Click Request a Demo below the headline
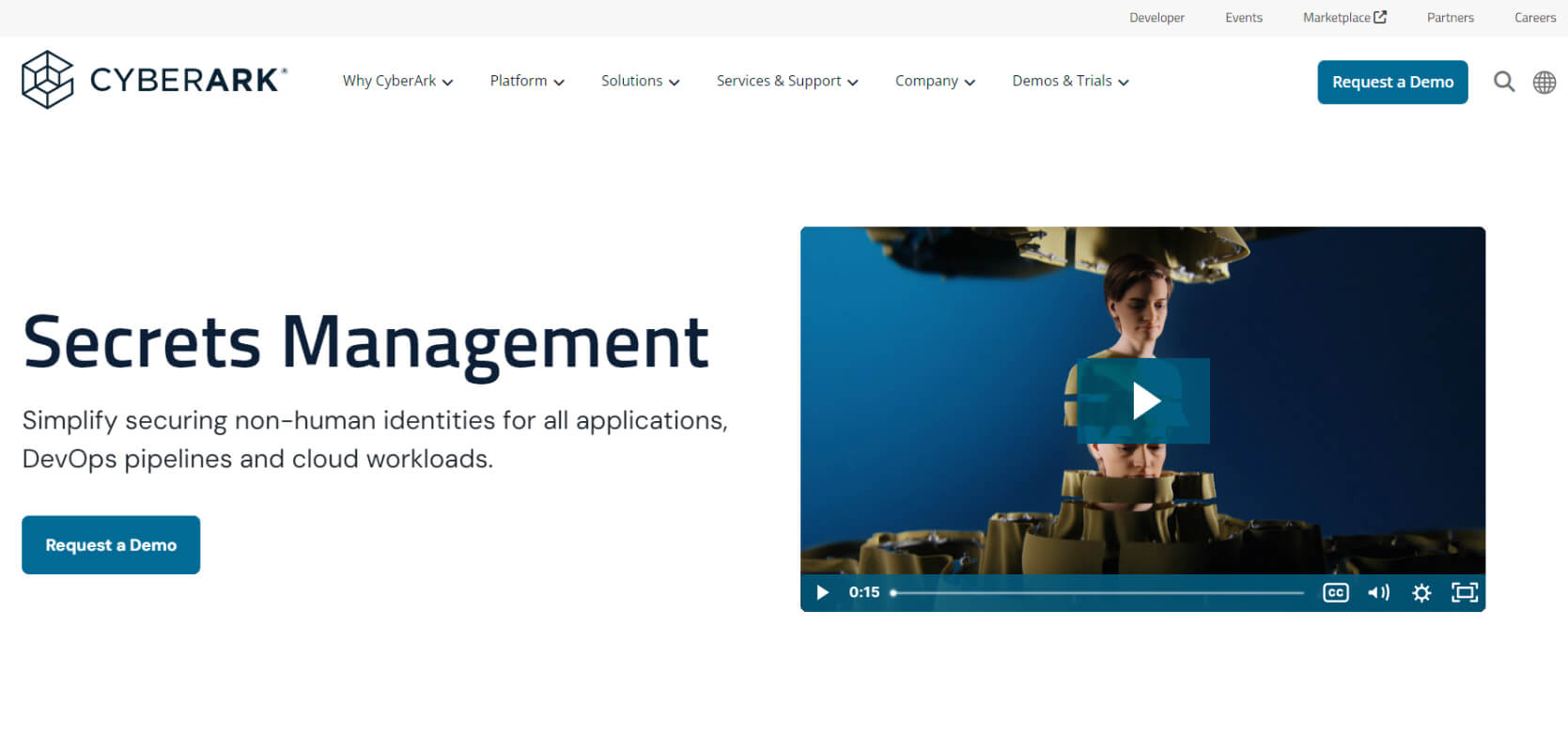Image resolution: width=1568 pixels, height=752 pixels. point(111,544)
